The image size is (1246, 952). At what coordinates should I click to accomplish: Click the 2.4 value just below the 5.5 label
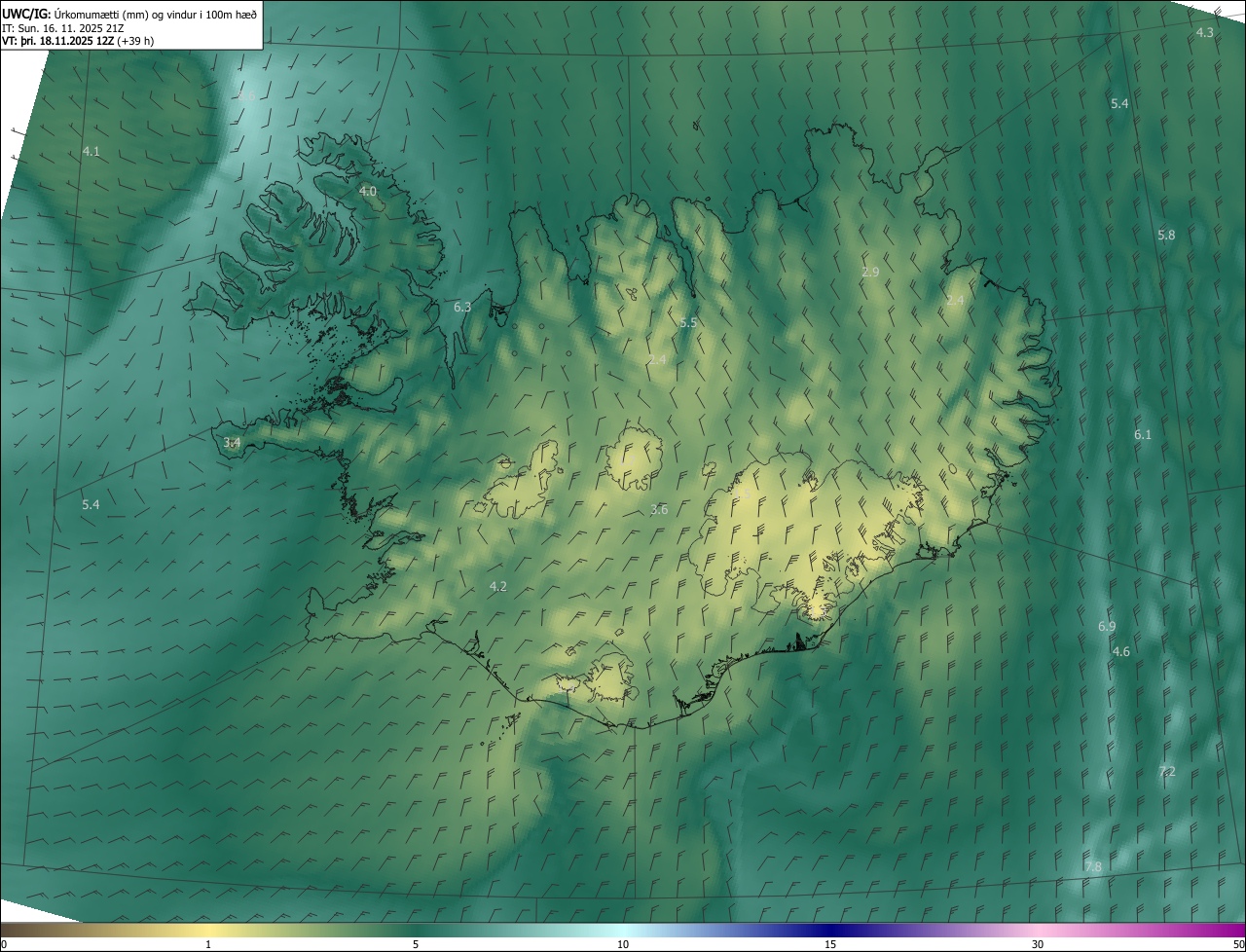click(657, 360)
